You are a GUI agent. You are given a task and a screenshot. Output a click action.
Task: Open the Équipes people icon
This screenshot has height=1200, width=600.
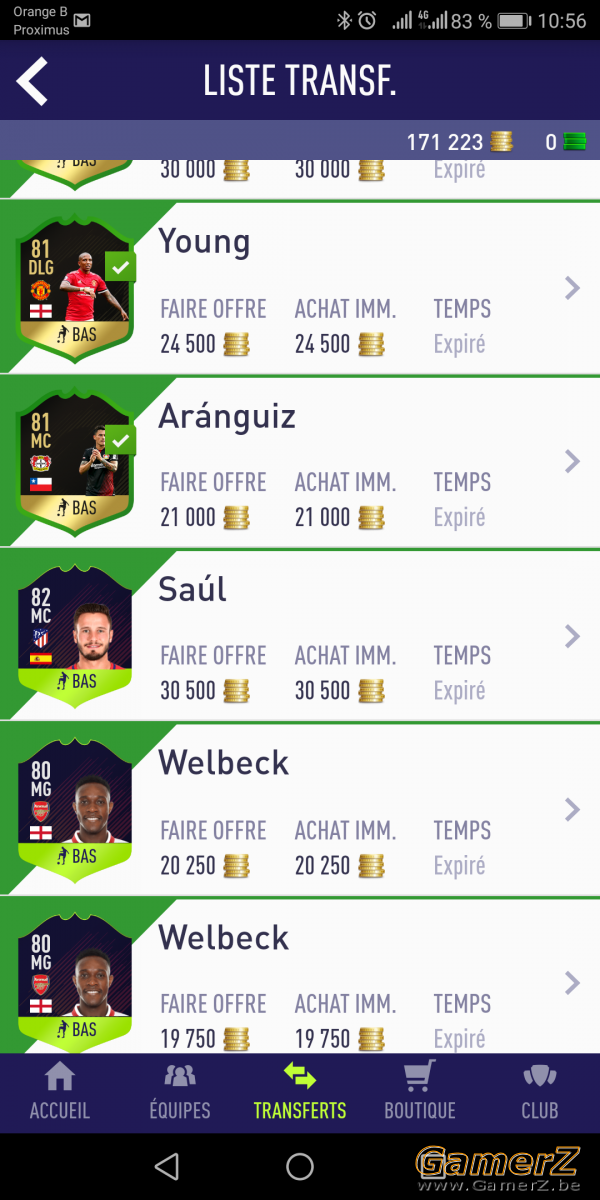(180, 1076)
